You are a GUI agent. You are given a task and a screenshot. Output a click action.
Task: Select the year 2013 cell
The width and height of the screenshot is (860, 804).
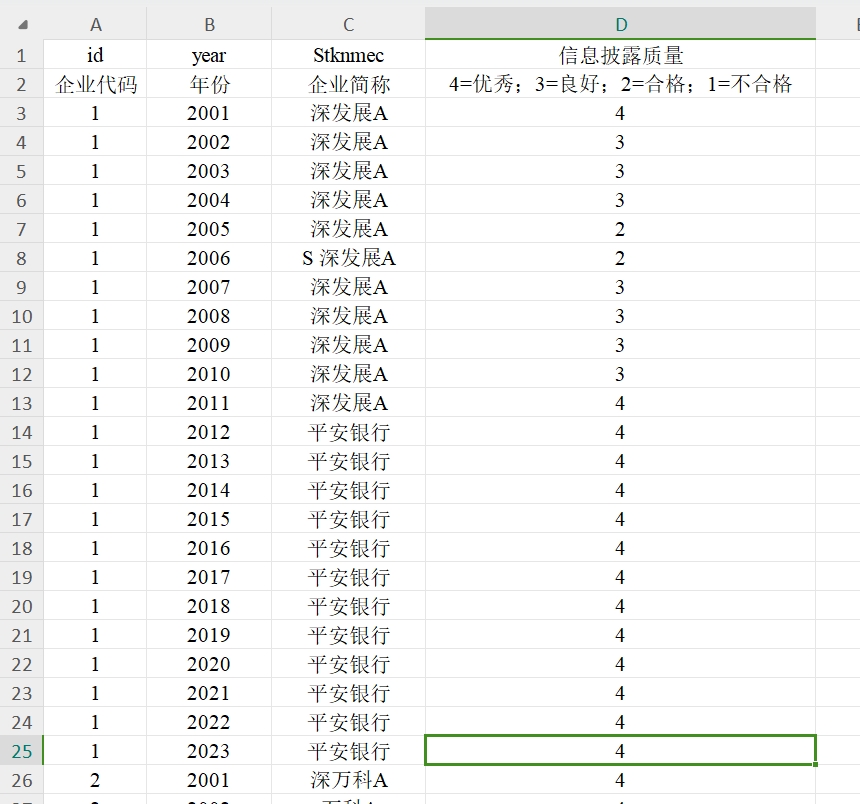[209, 461]
